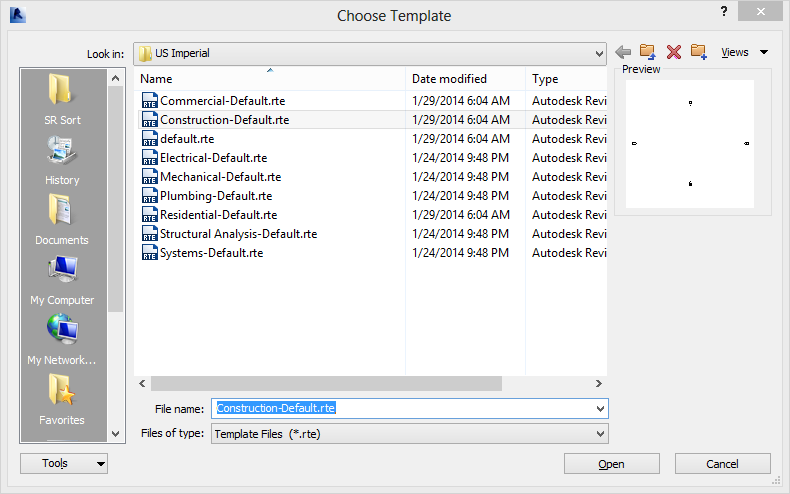
Task: Click the horizontal scrollbar thumb of file list
Action: click(x=326, y=384)
